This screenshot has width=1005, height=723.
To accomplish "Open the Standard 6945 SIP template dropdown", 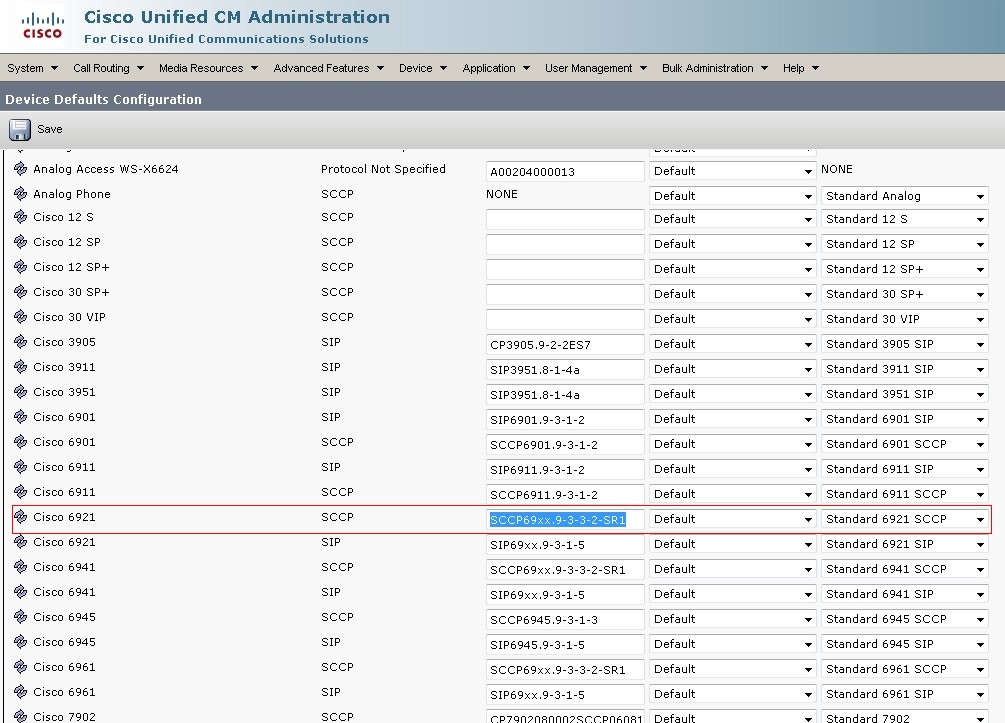I will click(904, 644).
